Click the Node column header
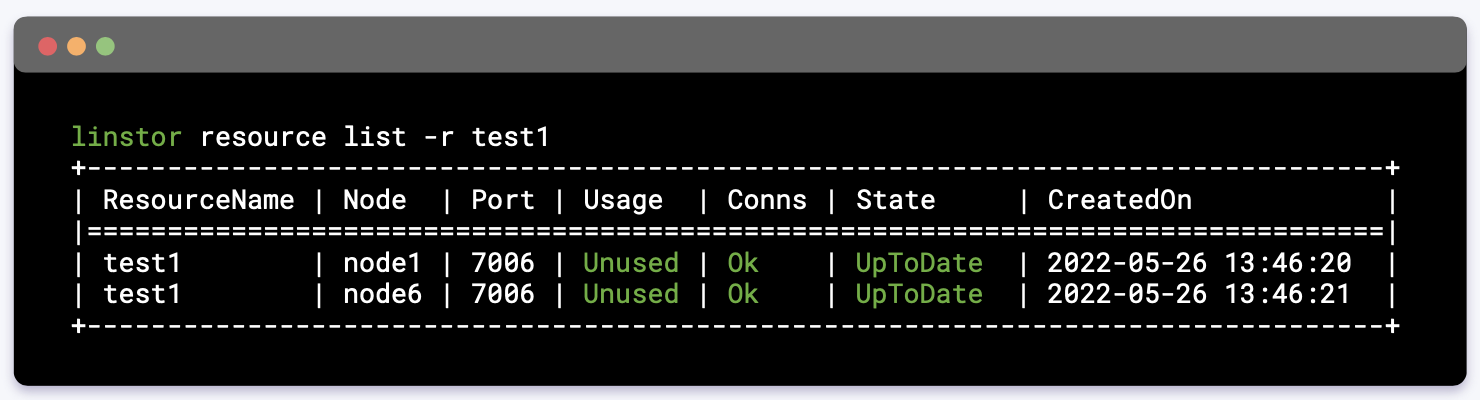This screenshot has height=400, width=1480. (x=375, y=200)
